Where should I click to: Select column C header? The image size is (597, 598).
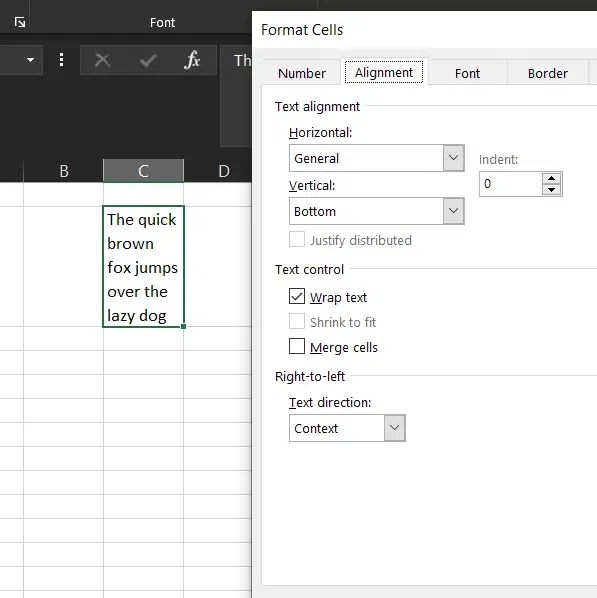(143, 171)
